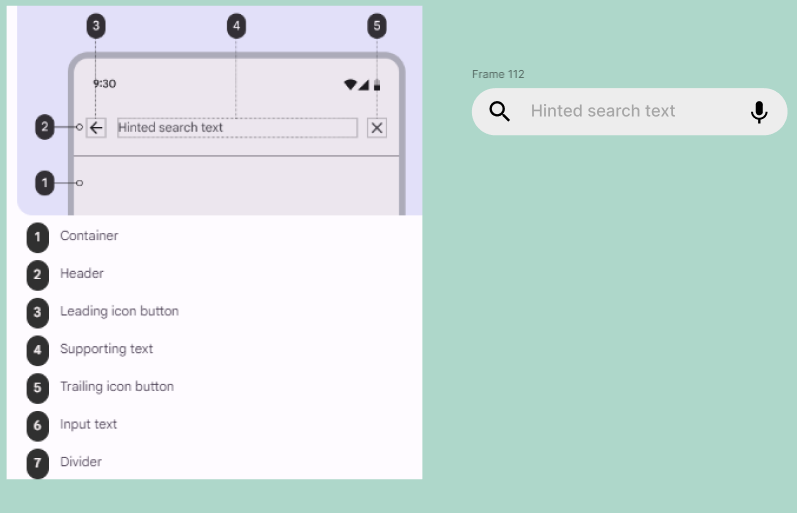This screenshot has height=513, width=797.
Task: Click the 9:30 clock text in the mockup
Action: coord(105,84)
